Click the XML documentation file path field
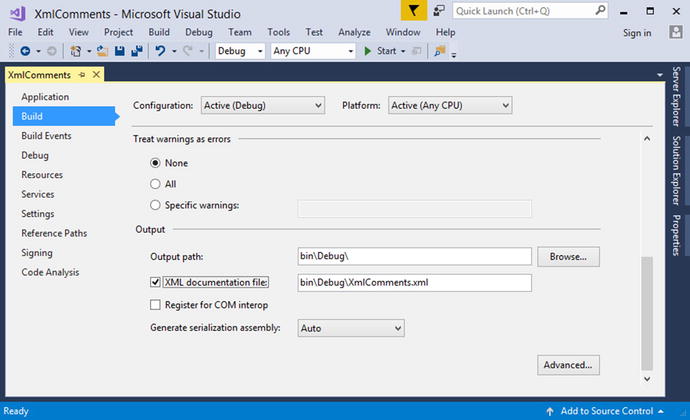Image resolution: width=690 pixels, height=420 pixels. tap(415, 283)
